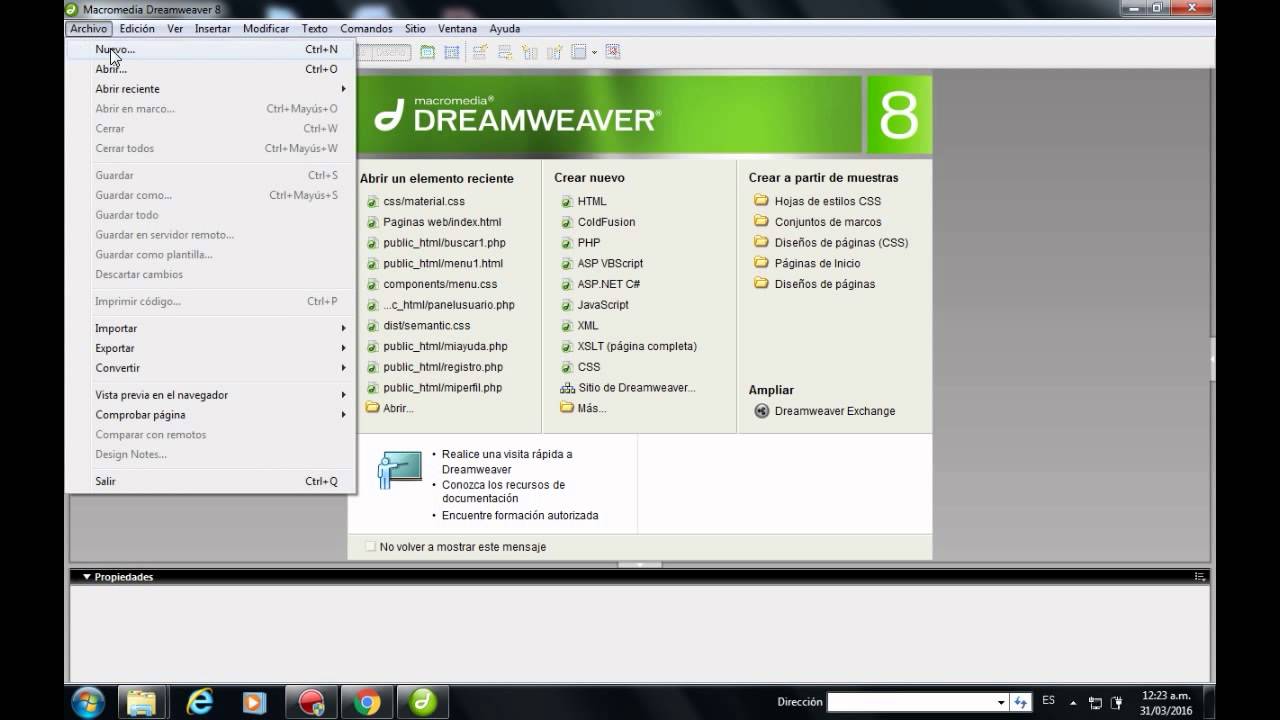1280x720 pixels.
Task: Expand Importar submenu
Action: pyautogui.click(x=210, y=328)
